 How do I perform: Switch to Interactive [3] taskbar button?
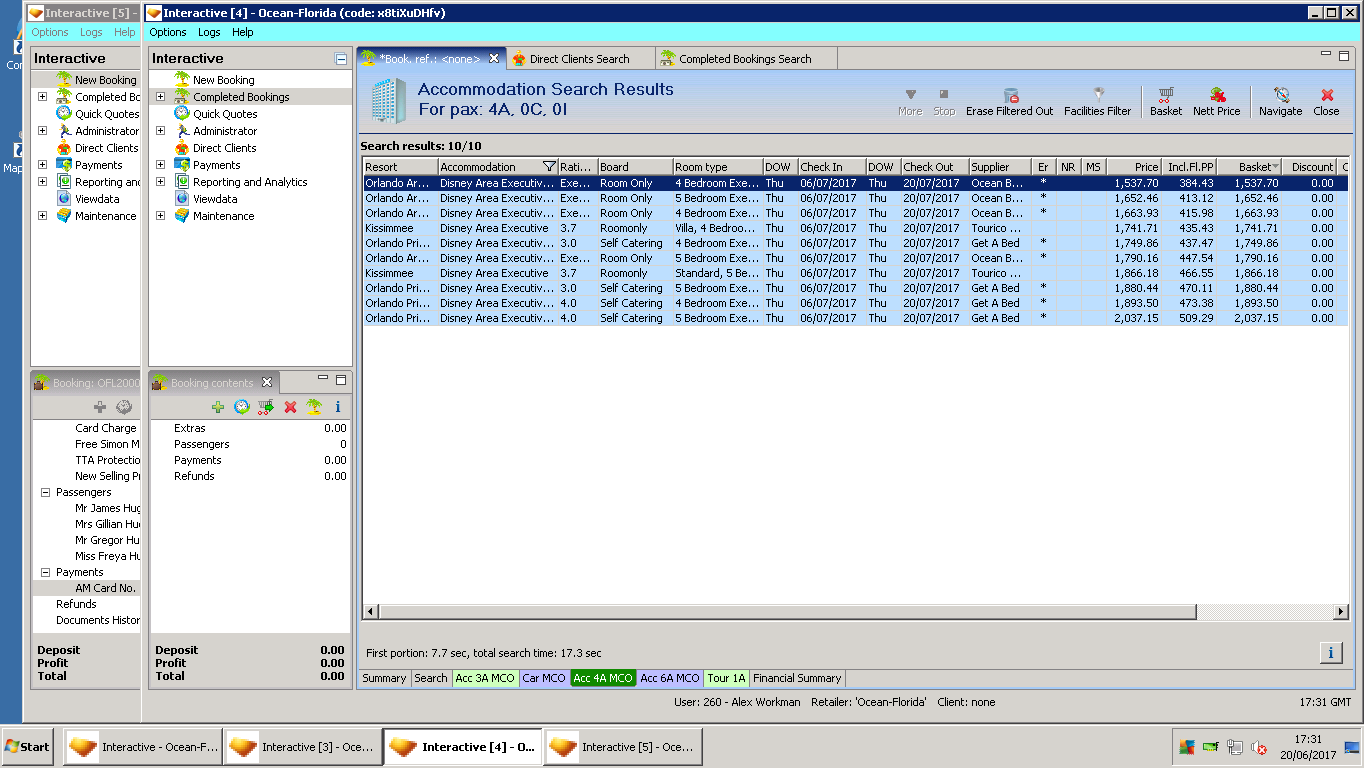point(303,747)
